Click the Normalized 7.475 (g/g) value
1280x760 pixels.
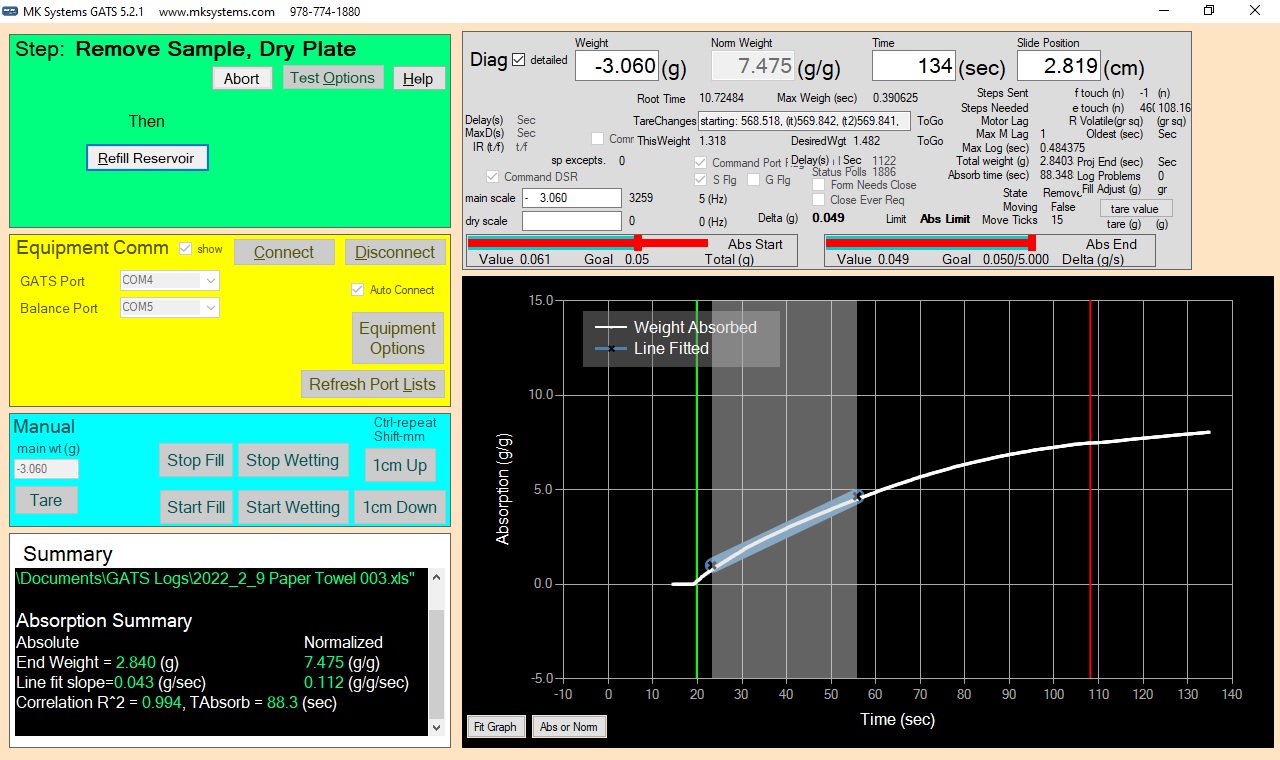(x=342, y=662)
